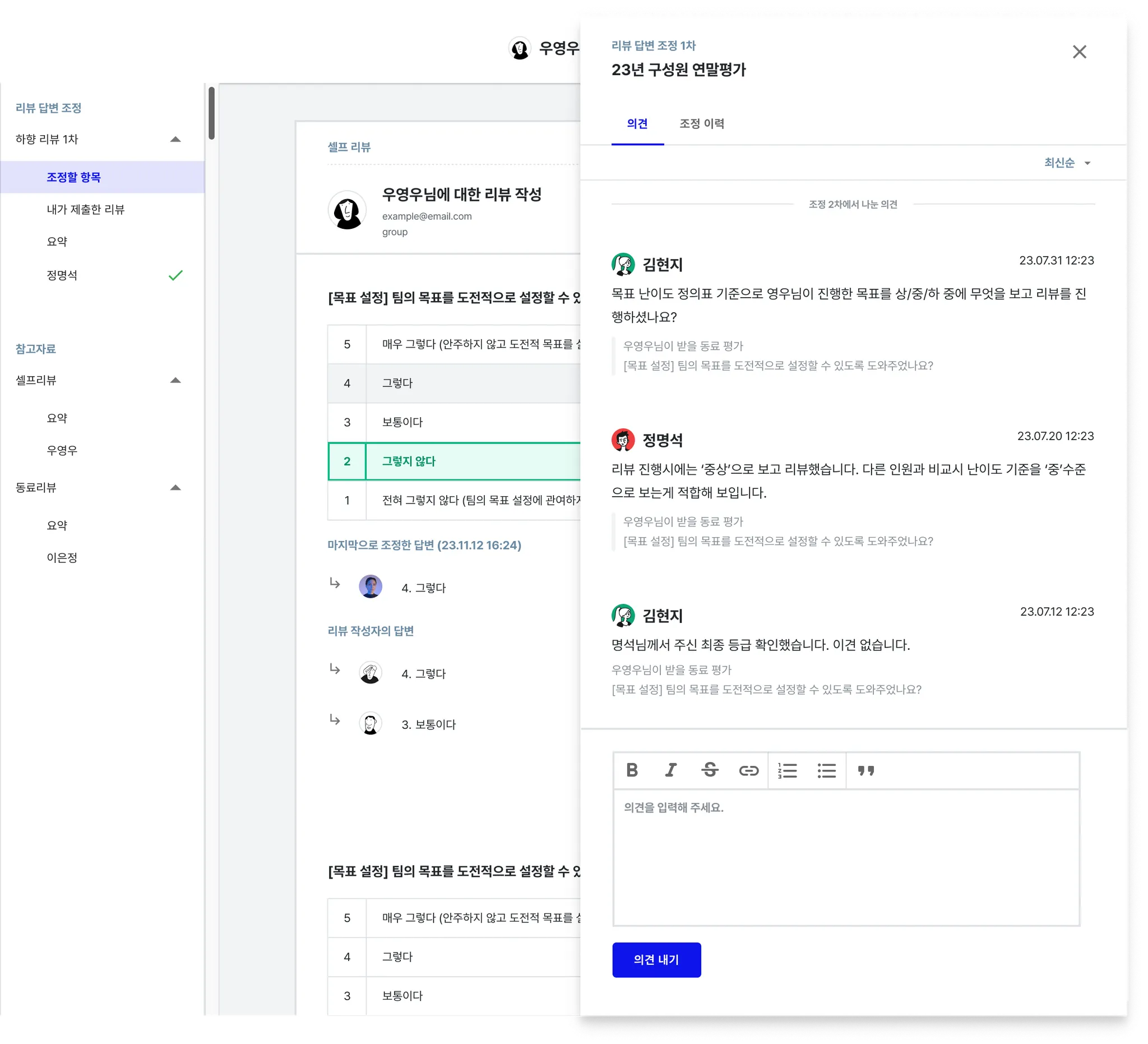Open the 내가 제출한 리뷰 menu item
This screenshot has height=1044, width=1148.
pyautogui.click(x=85, y=210)
